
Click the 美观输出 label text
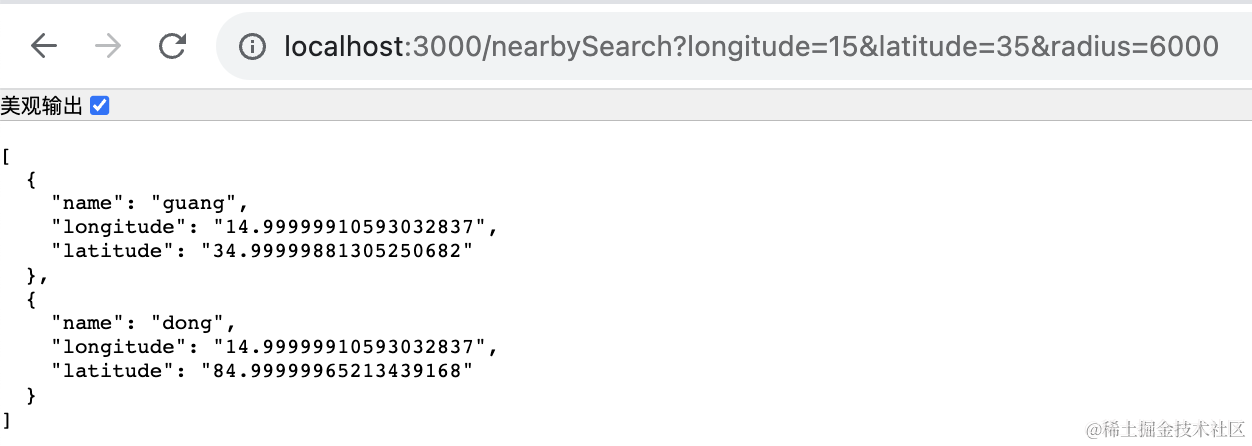click(x=42, y=105)
